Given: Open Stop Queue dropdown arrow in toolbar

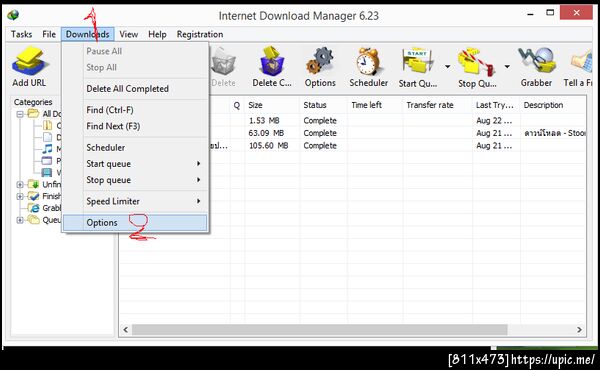Looking at the screenshot, I should point(507,67).
